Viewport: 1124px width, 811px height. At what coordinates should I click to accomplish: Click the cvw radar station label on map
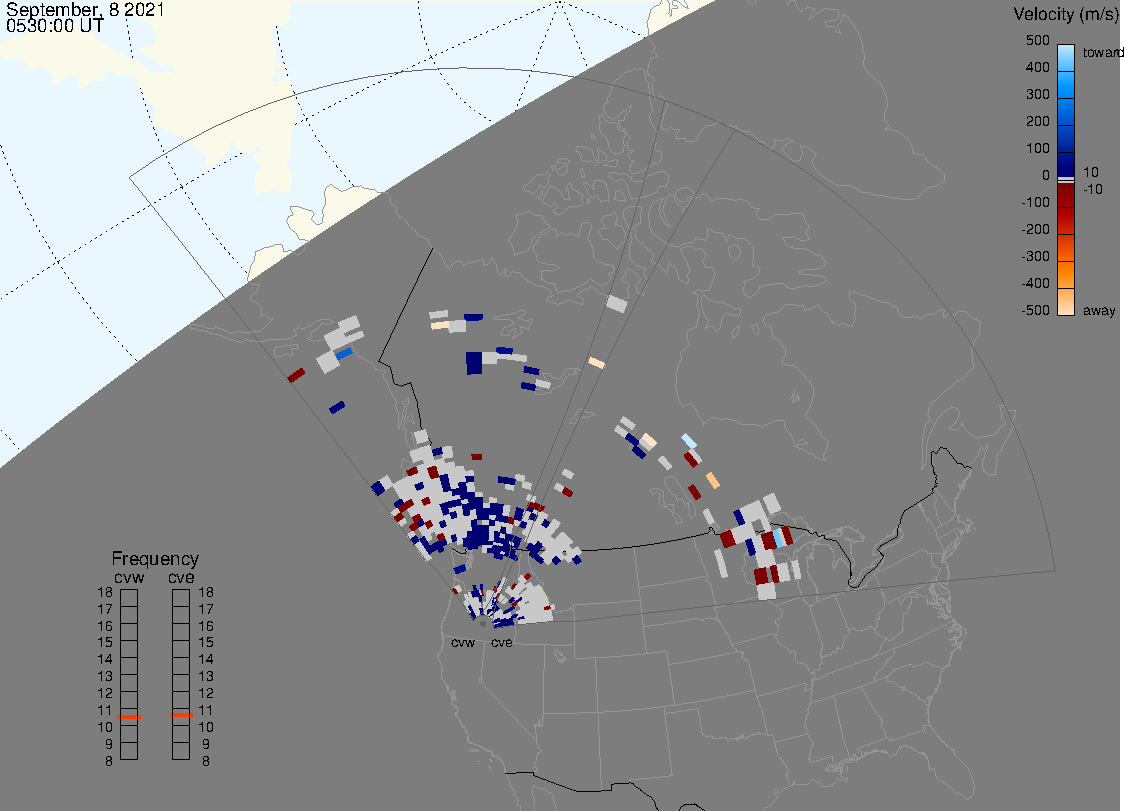point(463,642)
